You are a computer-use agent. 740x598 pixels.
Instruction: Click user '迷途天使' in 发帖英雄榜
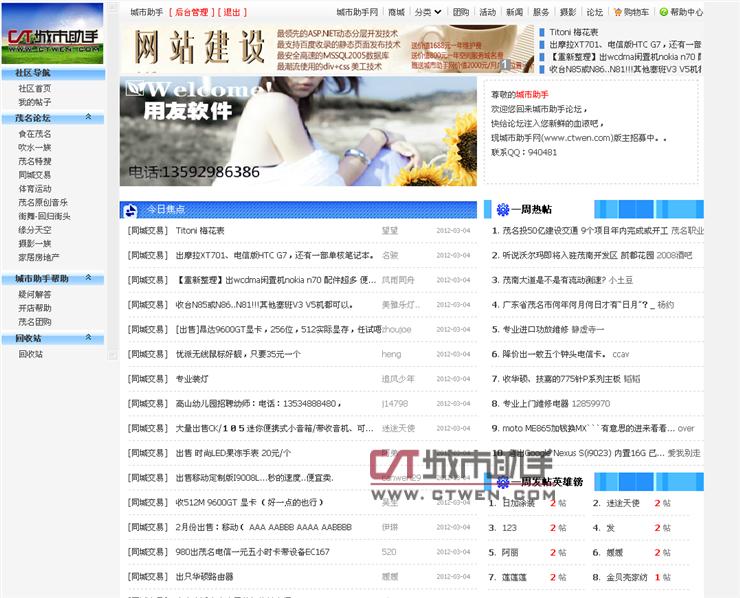(x=622, y=503)
